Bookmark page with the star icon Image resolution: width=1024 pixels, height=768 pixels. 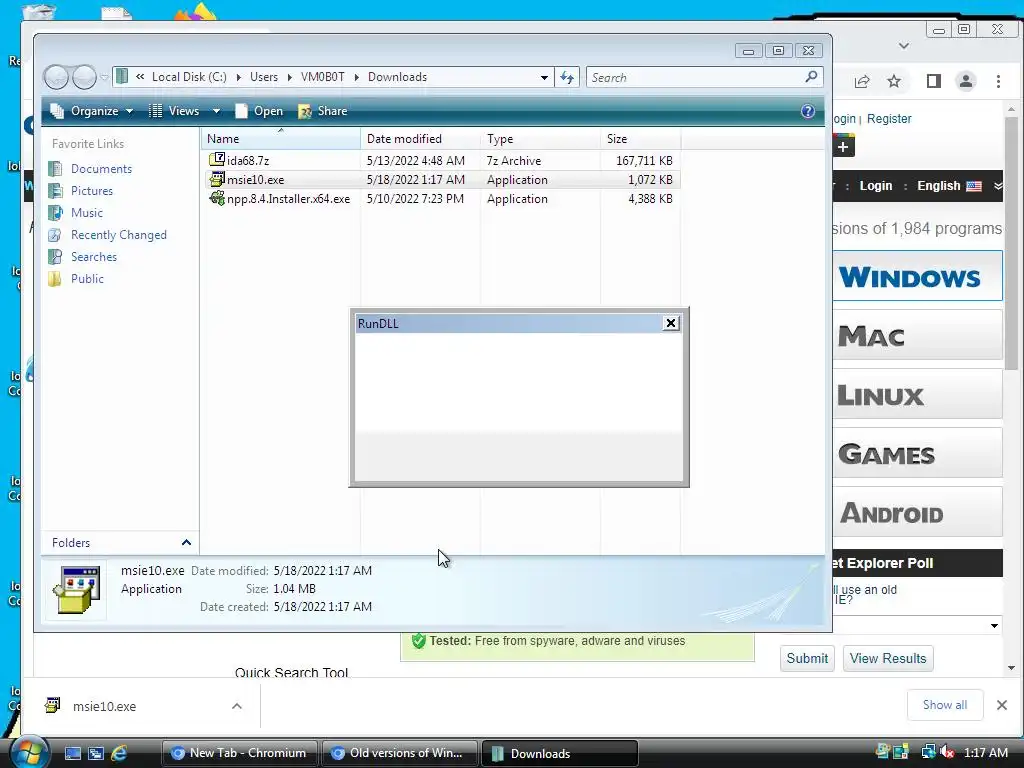[894, 81]
